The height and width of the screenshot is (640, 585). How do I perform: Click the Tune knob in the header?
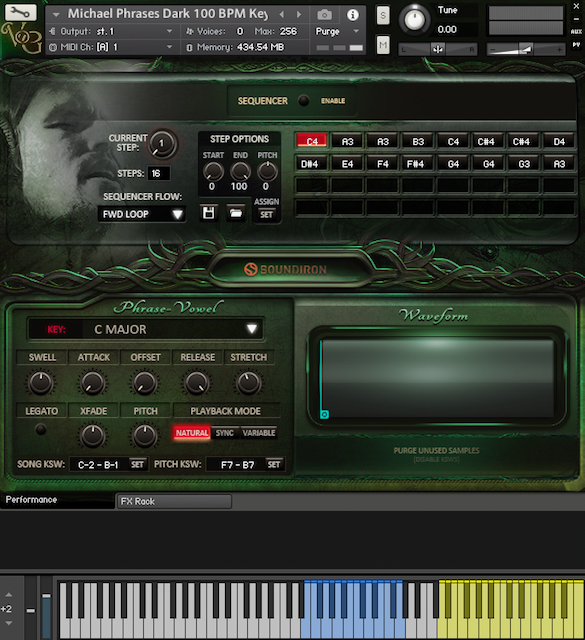pyautogui.click(x=414, y=19)
